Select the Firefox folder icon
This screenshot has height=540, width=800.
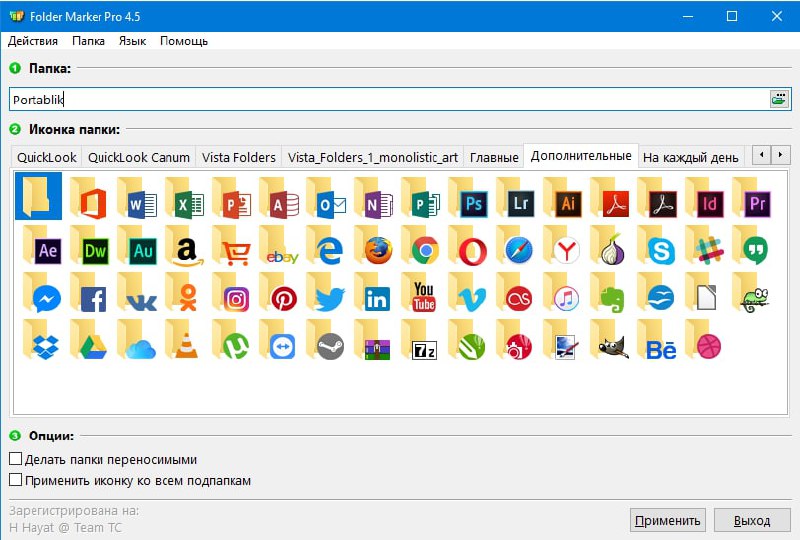click(x=373, y=246)
